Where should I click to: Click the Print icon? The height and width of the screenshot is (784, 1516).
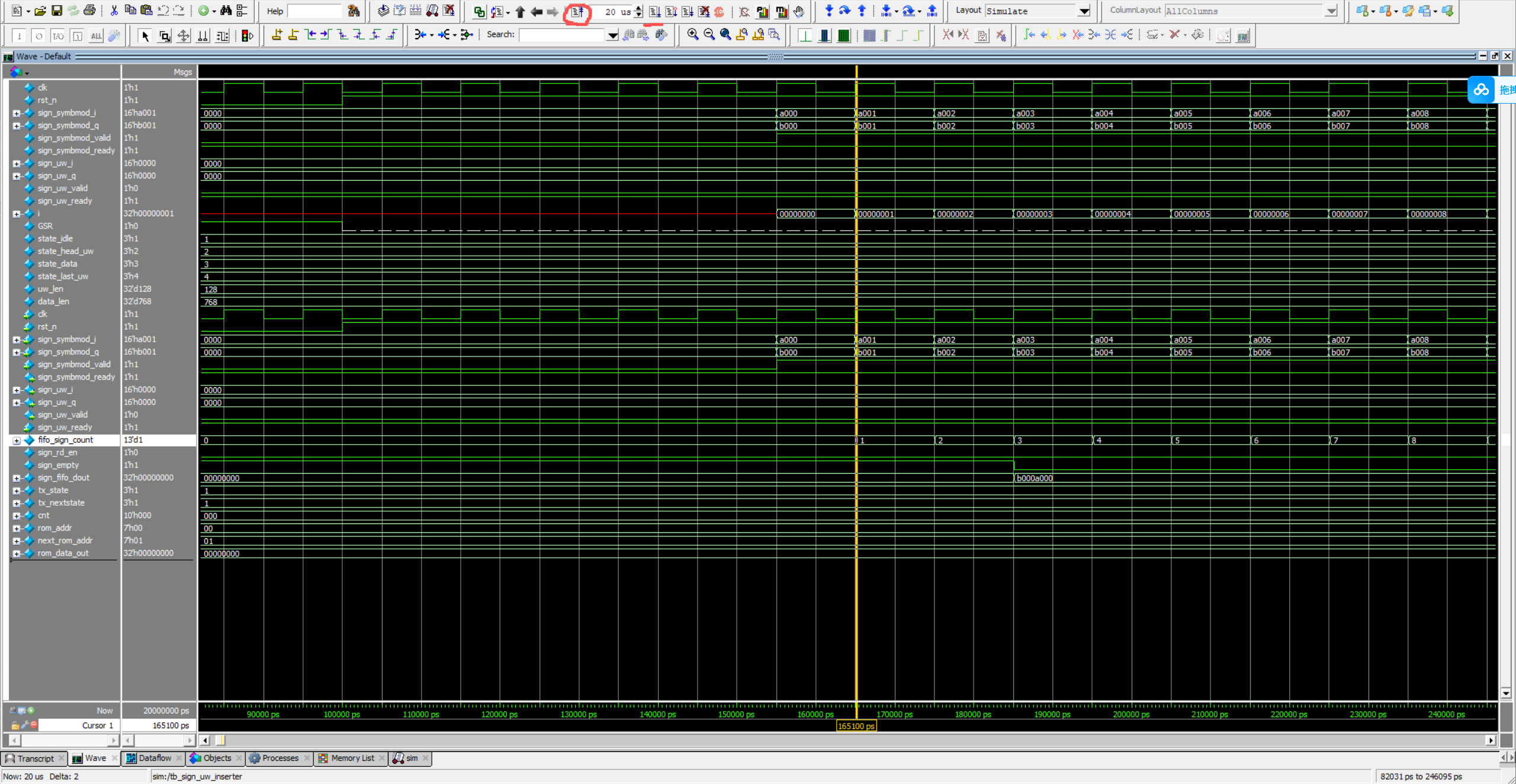(x=89, y=11)
